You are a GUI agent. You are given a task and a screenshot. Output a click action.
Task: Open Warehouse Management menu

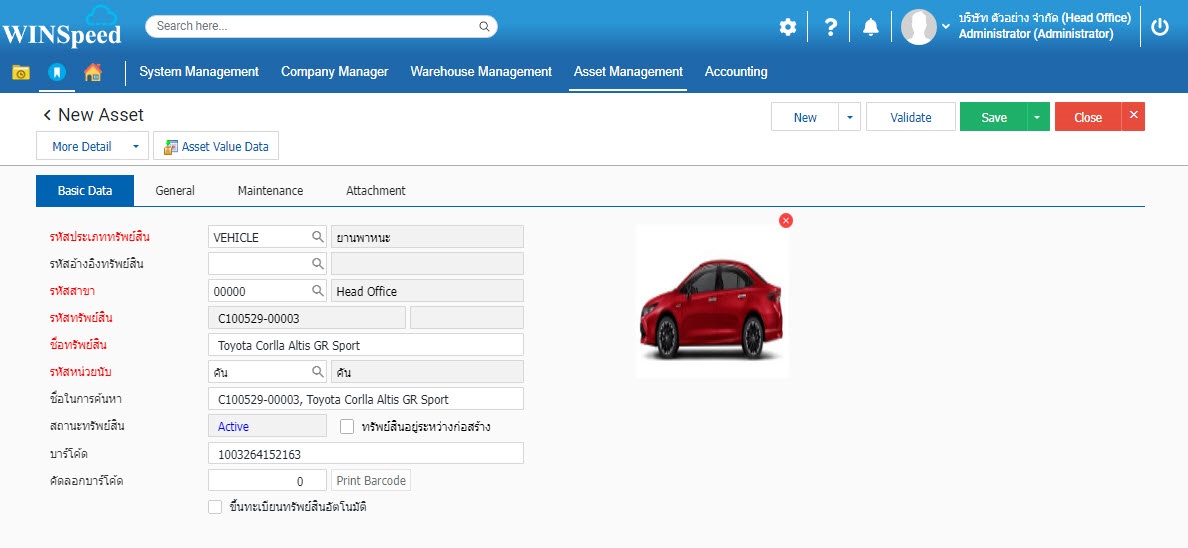tap(481, 71)
